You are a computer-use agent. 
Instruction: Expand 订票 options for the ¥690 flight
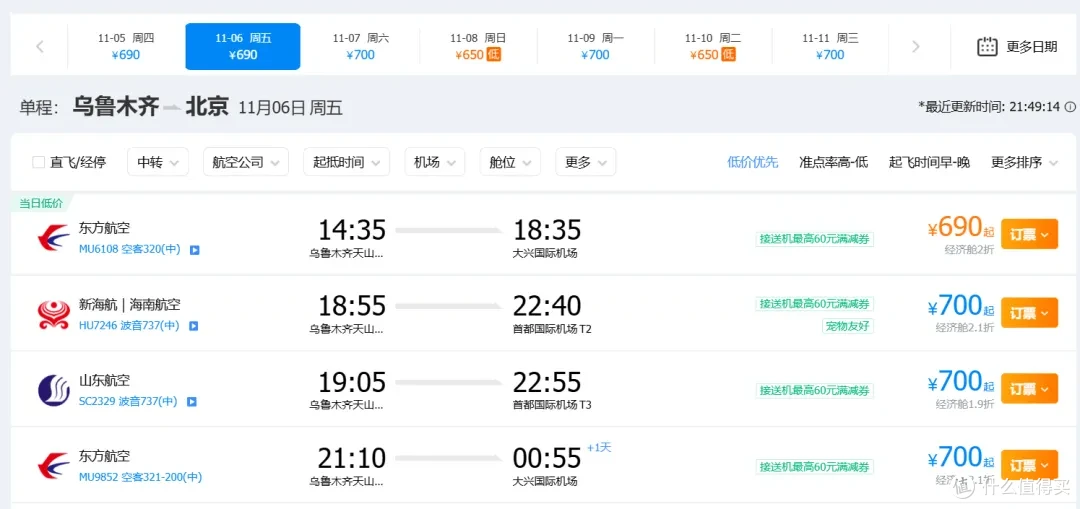pos(1029,234)
